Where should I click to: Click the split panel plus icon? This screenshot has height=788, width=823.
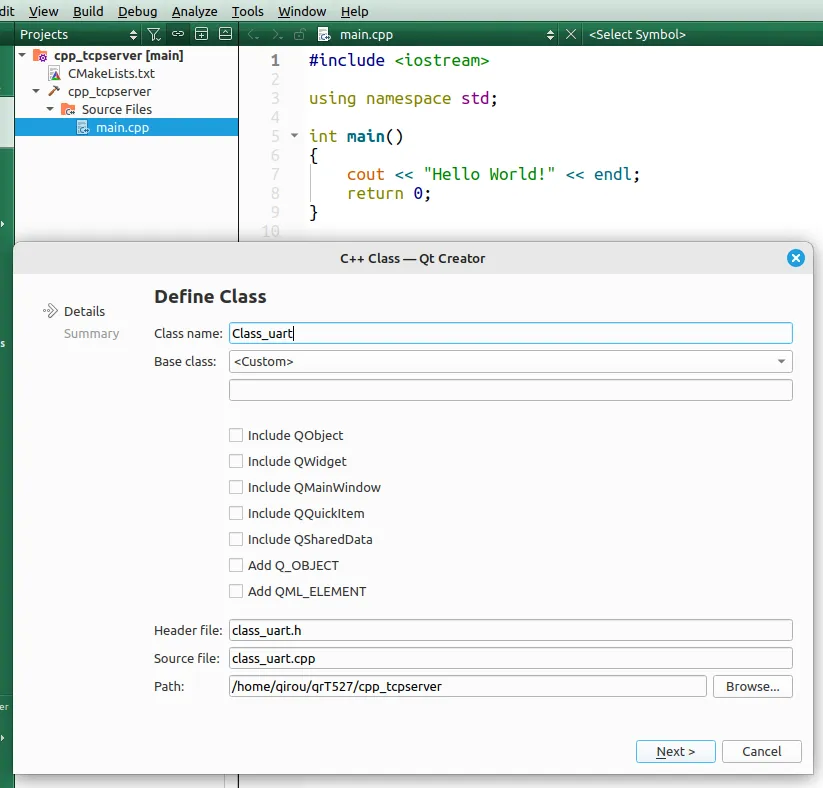click(202, 34)
